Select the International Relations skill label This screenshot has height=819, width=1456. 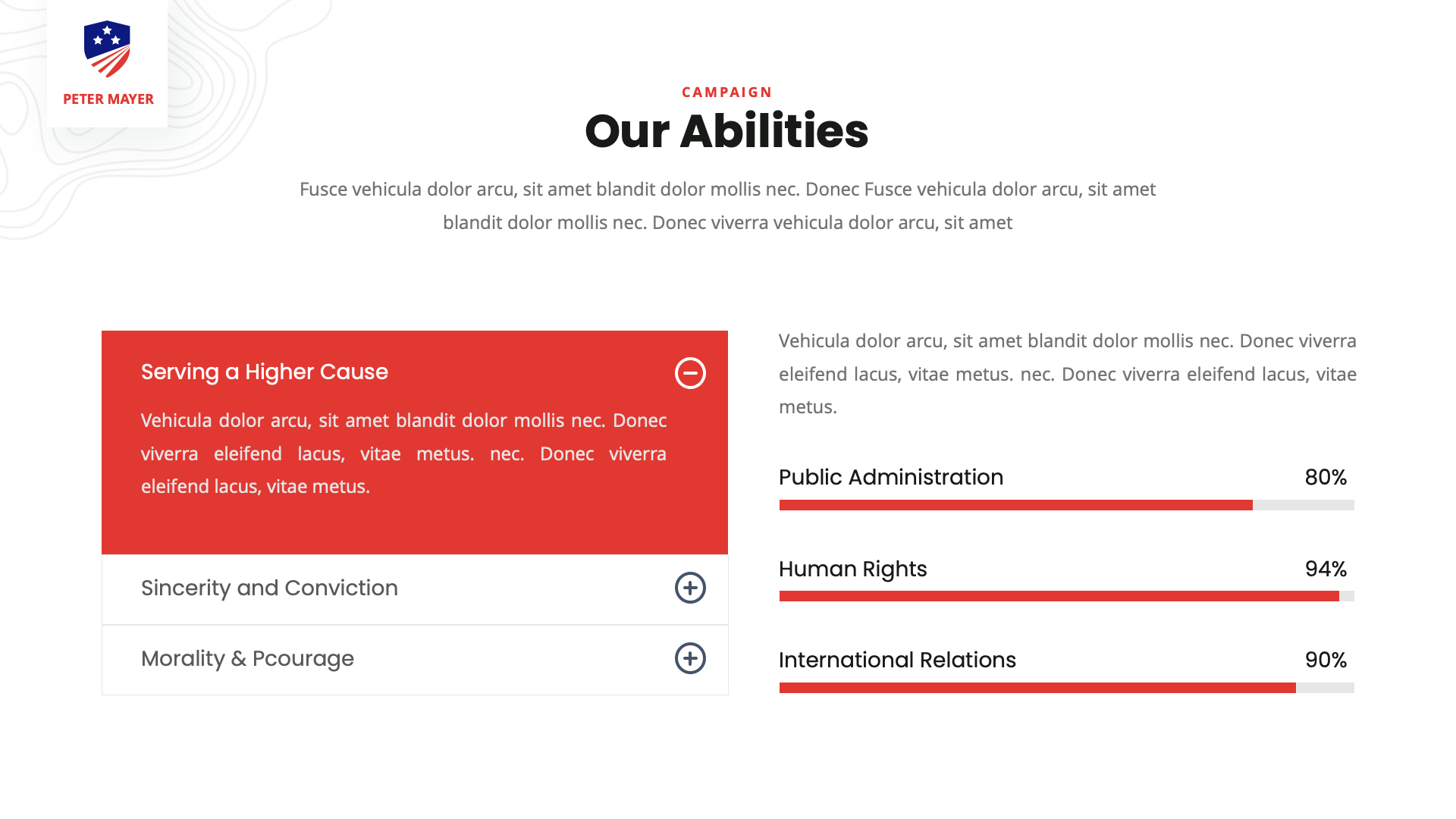click(897, 660)
